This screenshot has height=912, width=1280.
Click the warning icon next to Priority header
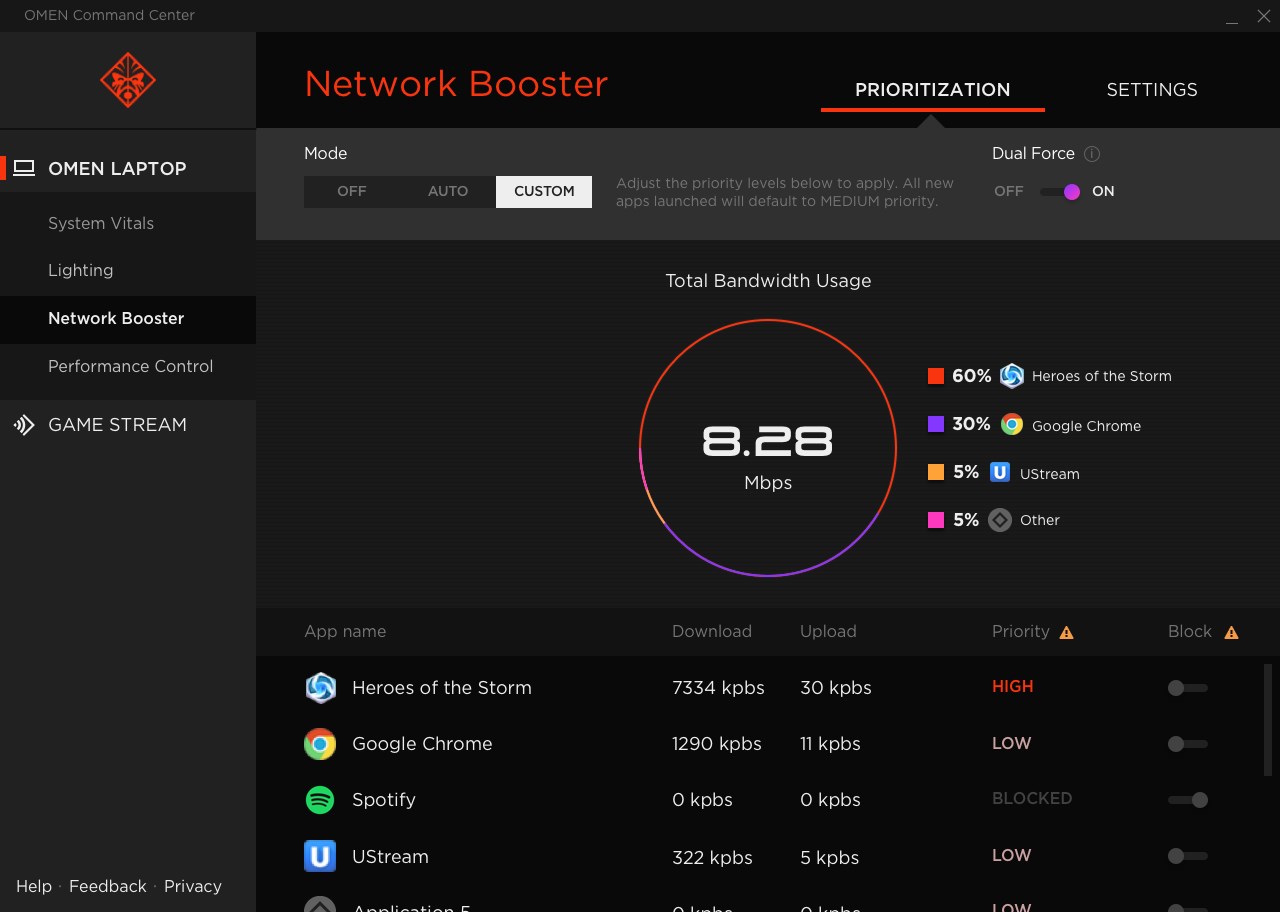(x=1066, y=631)
